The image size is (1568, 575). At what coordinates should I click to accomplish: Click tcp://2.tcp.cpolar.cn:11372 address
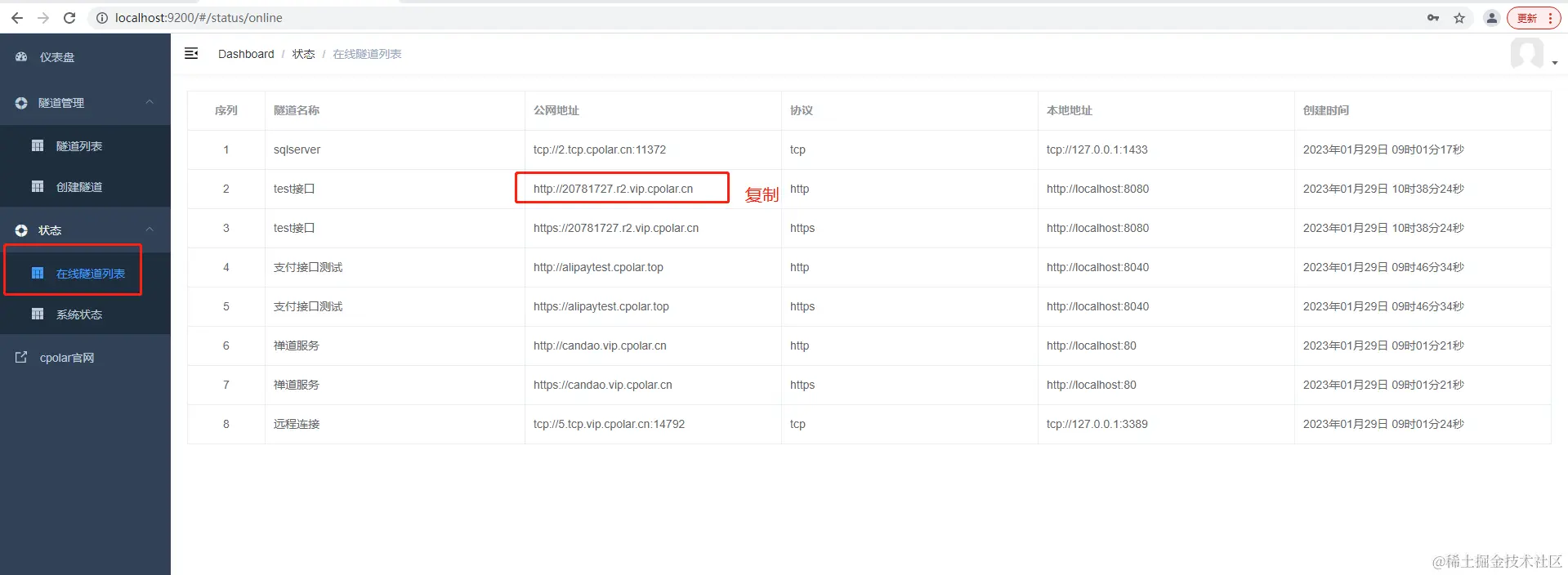point(600,149)
